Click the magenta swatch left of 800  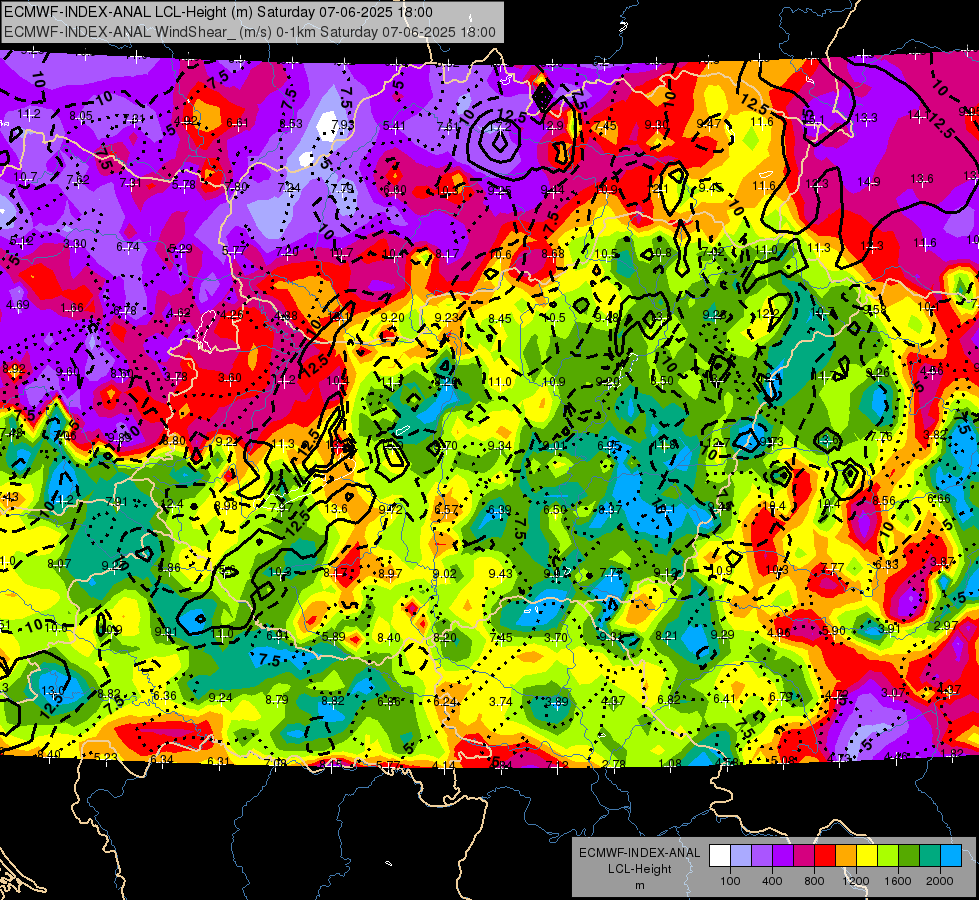(x=804, y=856)
